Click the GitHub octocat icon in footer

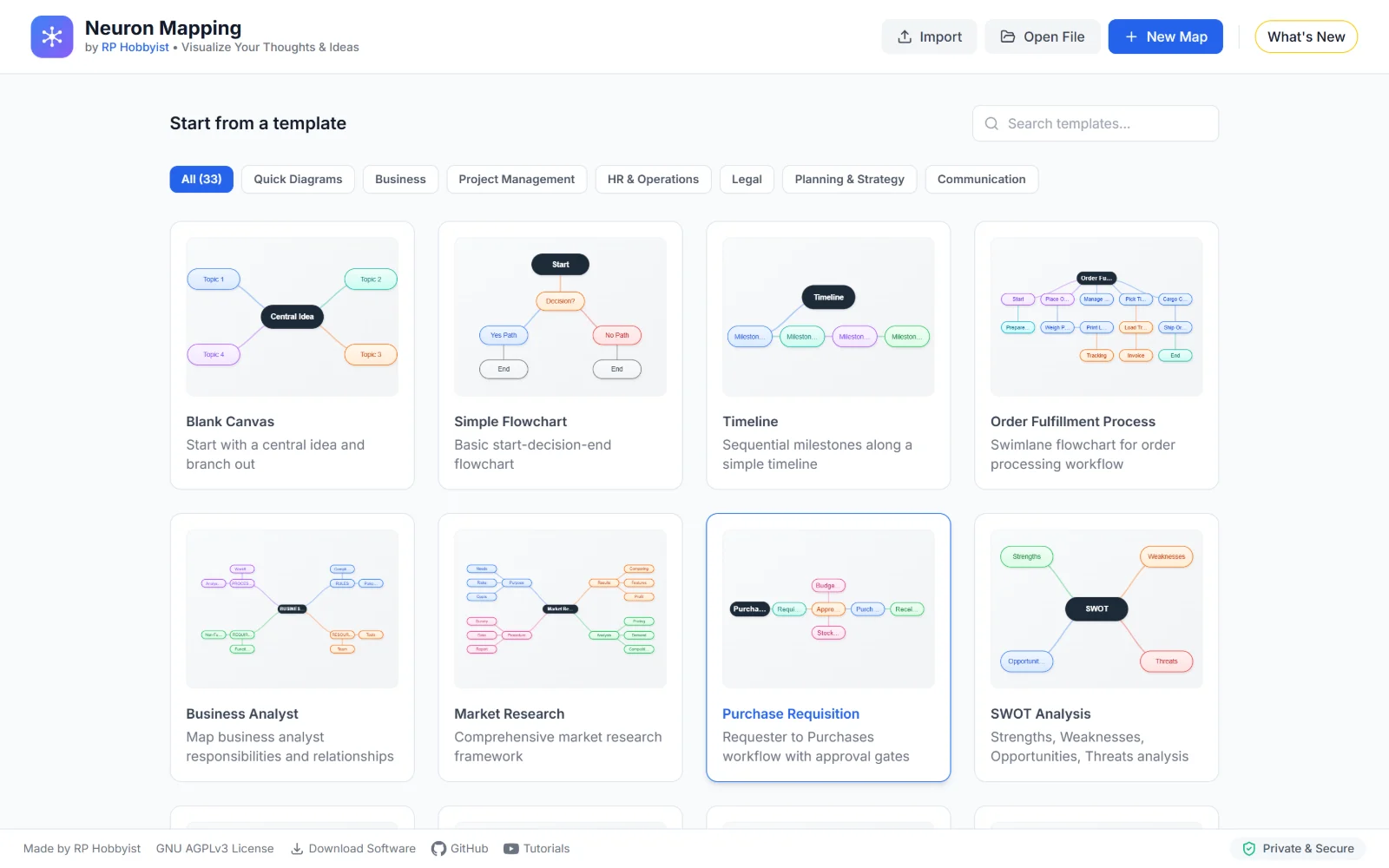pyautogui.click(x=439, y=849)
